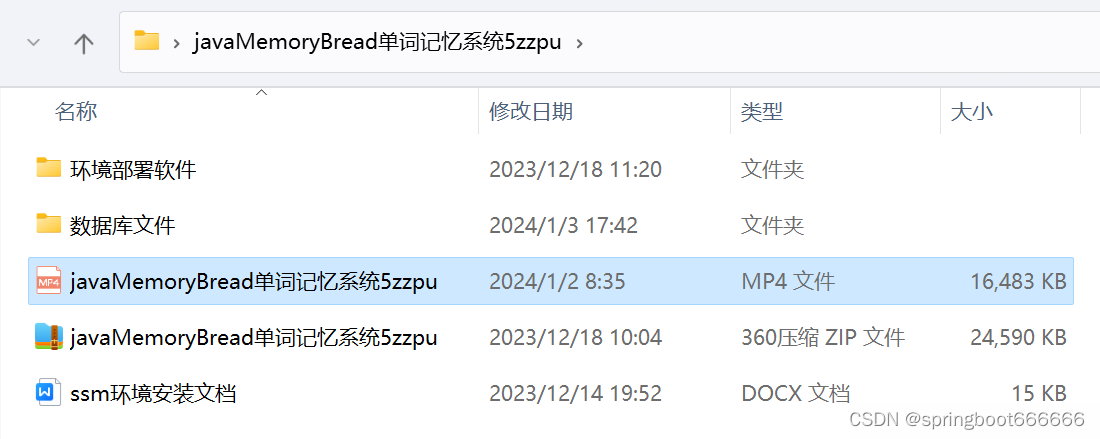Select the 360压缩 ZIP archive icon

pyautogui.click(x=48, y=337)
